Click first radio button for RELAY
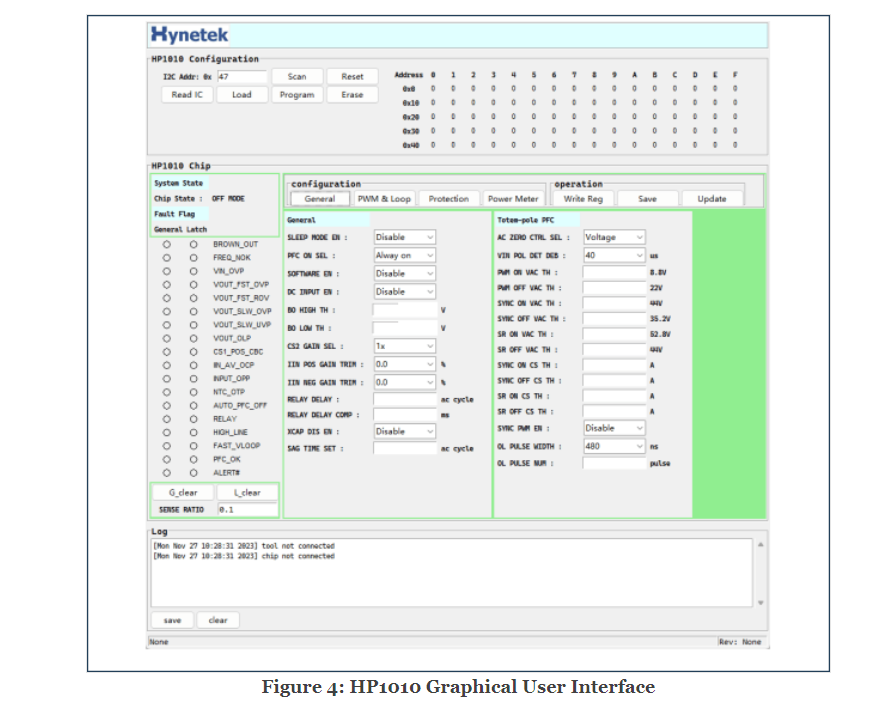 [166, 419]
